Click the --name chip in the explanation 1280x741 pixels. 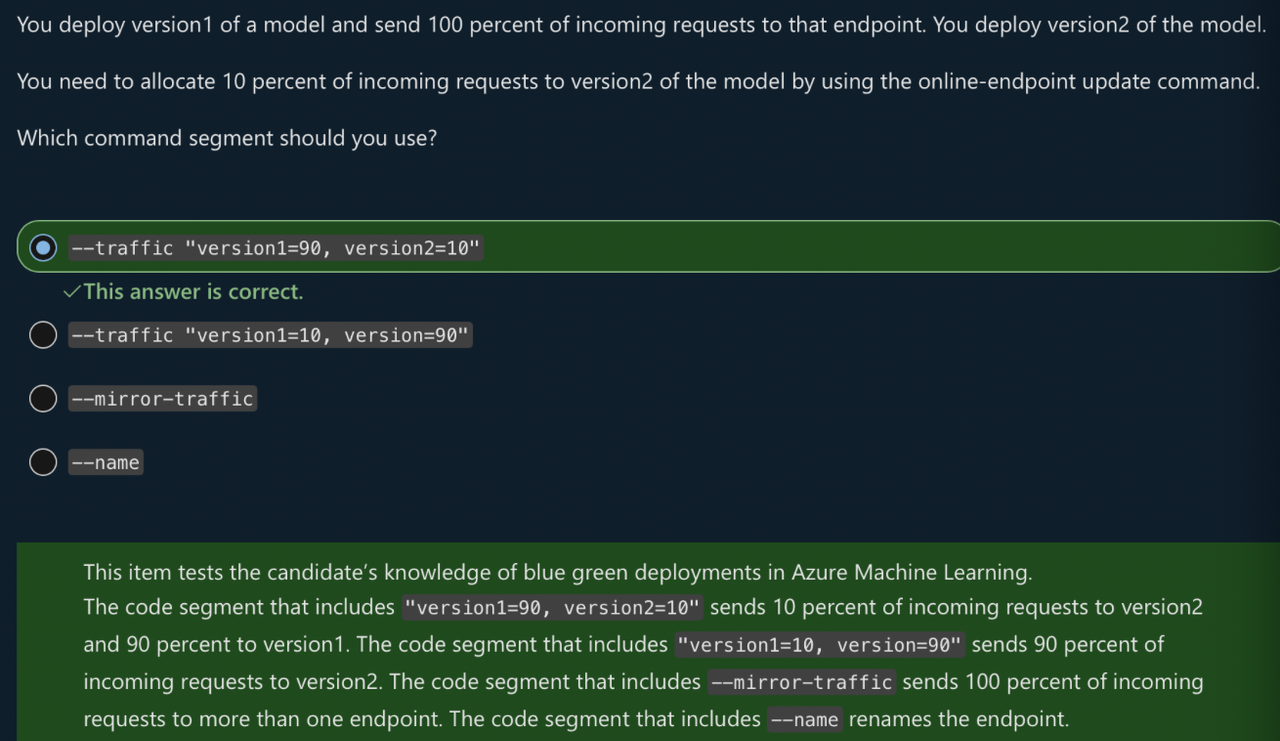(x=804, y=718)
